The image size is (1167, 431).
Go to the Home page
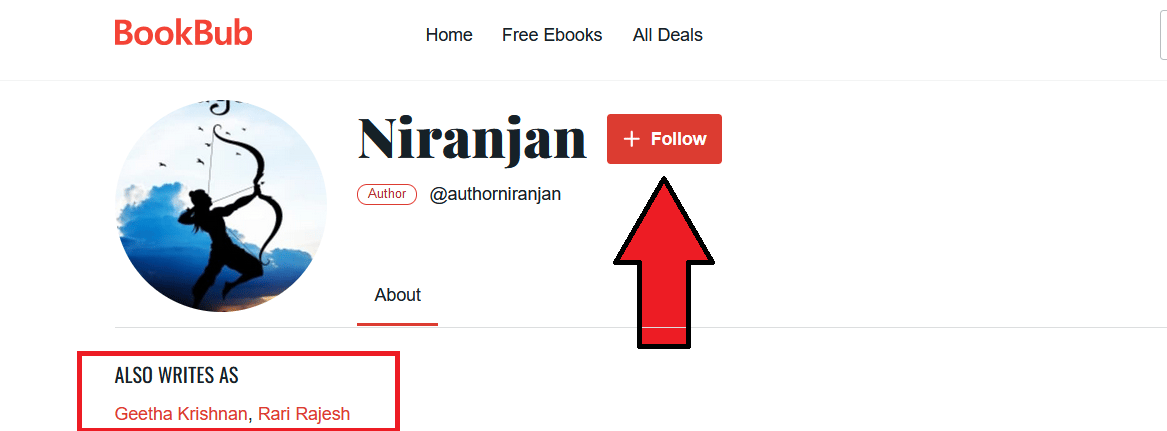click(449, 35)
